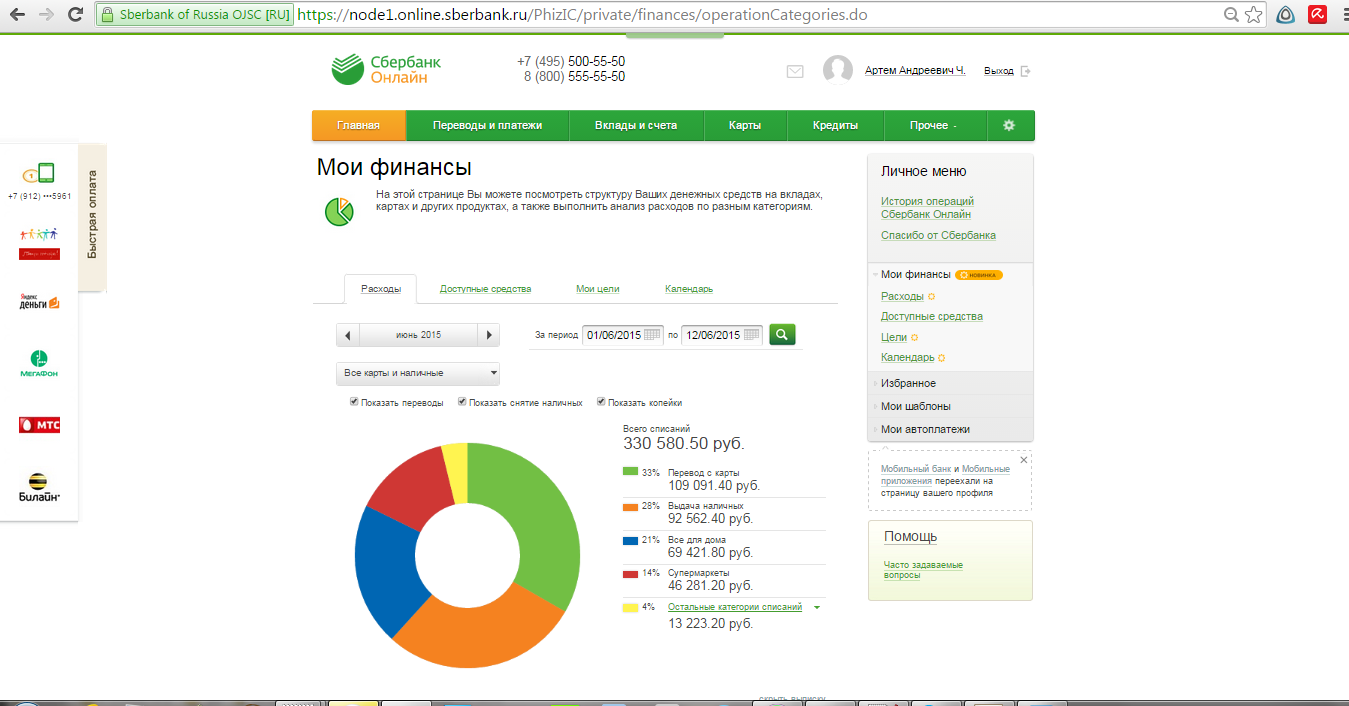Switch to Календарь tab
1349x706 pixels.
click(x=689, y=289)
